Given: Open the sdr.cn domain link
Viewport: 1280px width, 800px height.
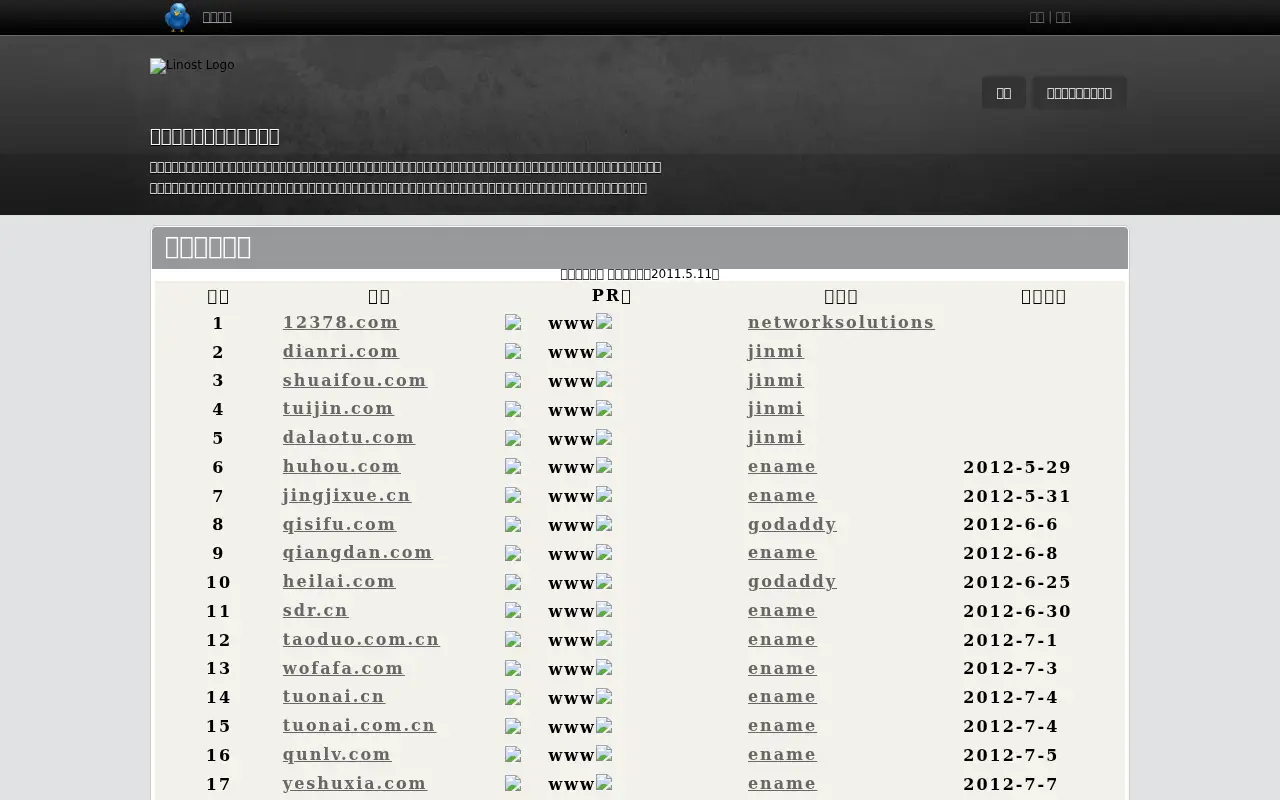Looking at the screenshot, I should (x=316, y=610).
